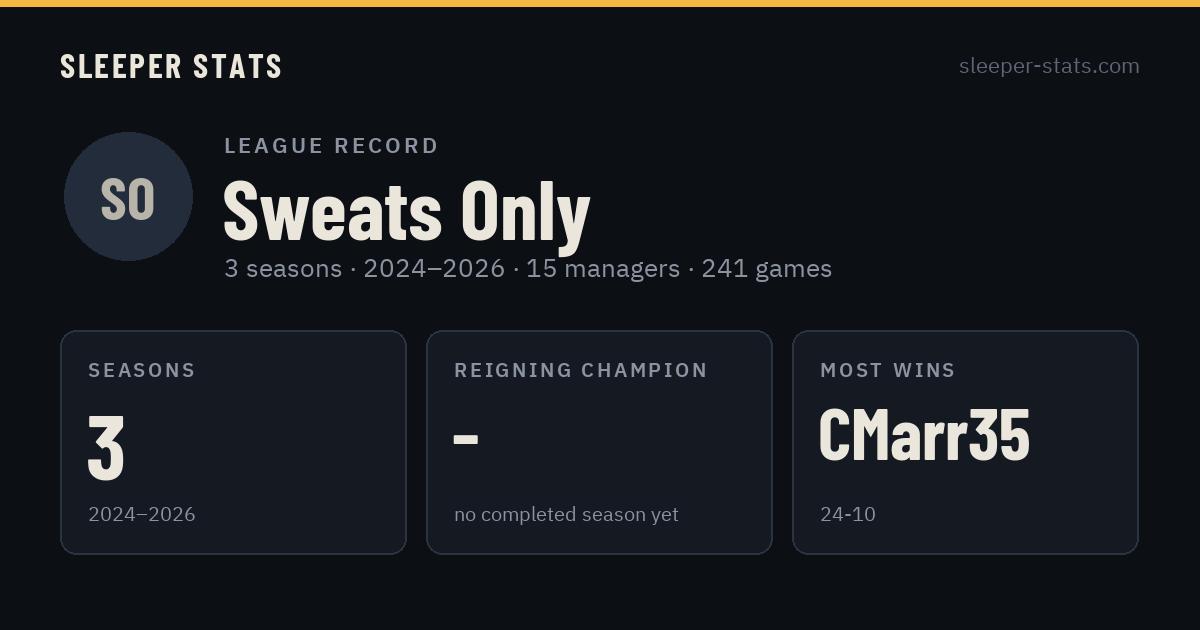Click the large number 3 in Seasons card
1200x630 pixels.
(x=106, y=447)
